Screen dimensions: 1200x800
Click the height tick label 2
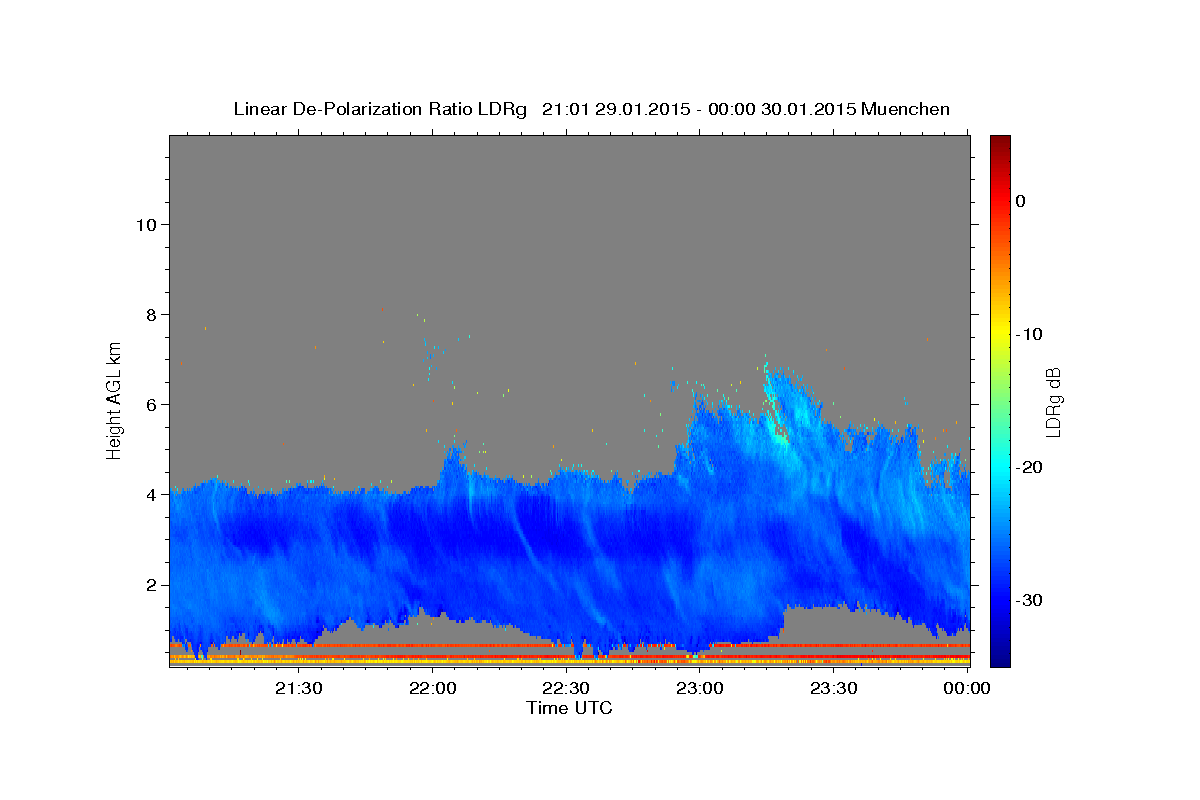pos(149,584)
